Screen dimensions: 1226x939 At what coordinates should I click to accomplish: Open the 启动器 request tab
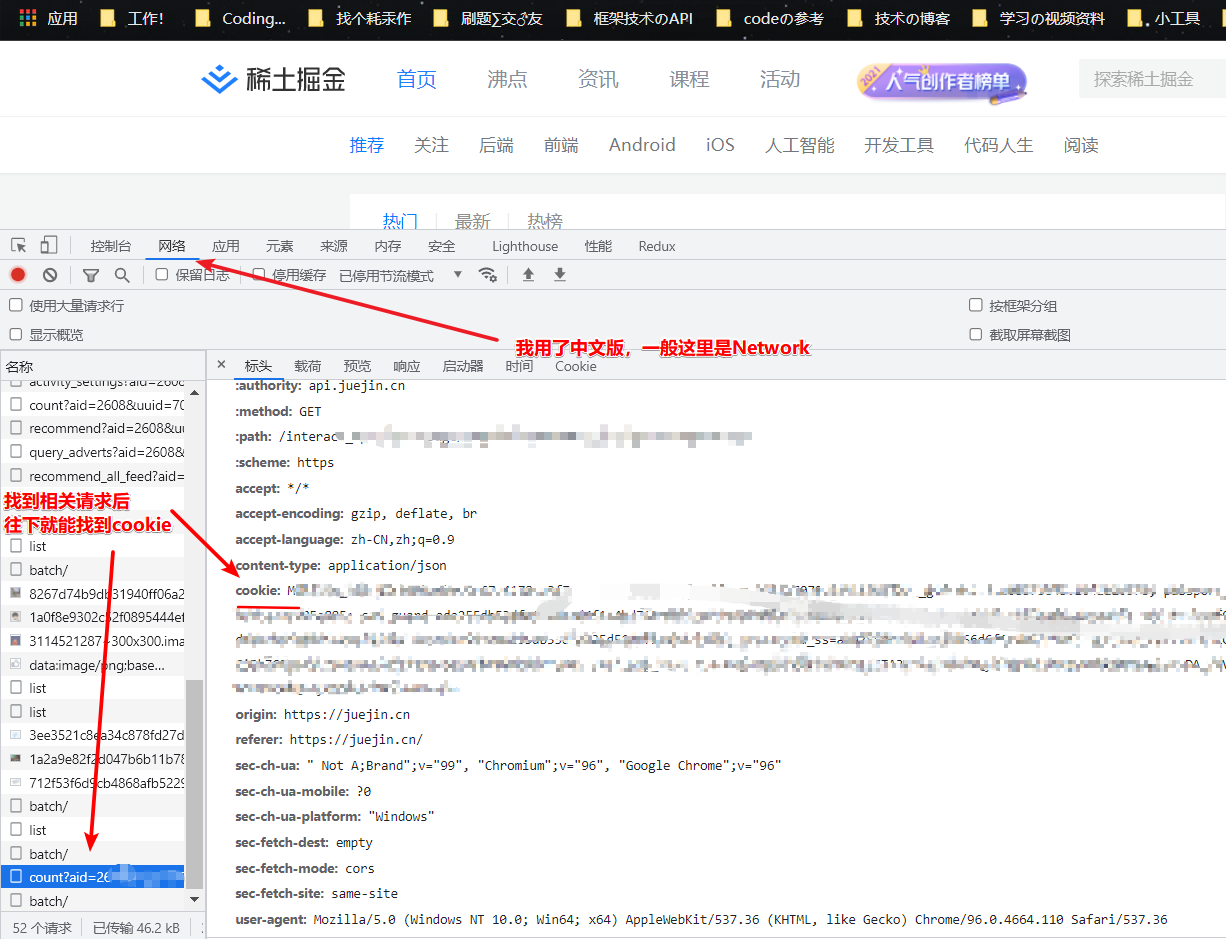[463, 366]
